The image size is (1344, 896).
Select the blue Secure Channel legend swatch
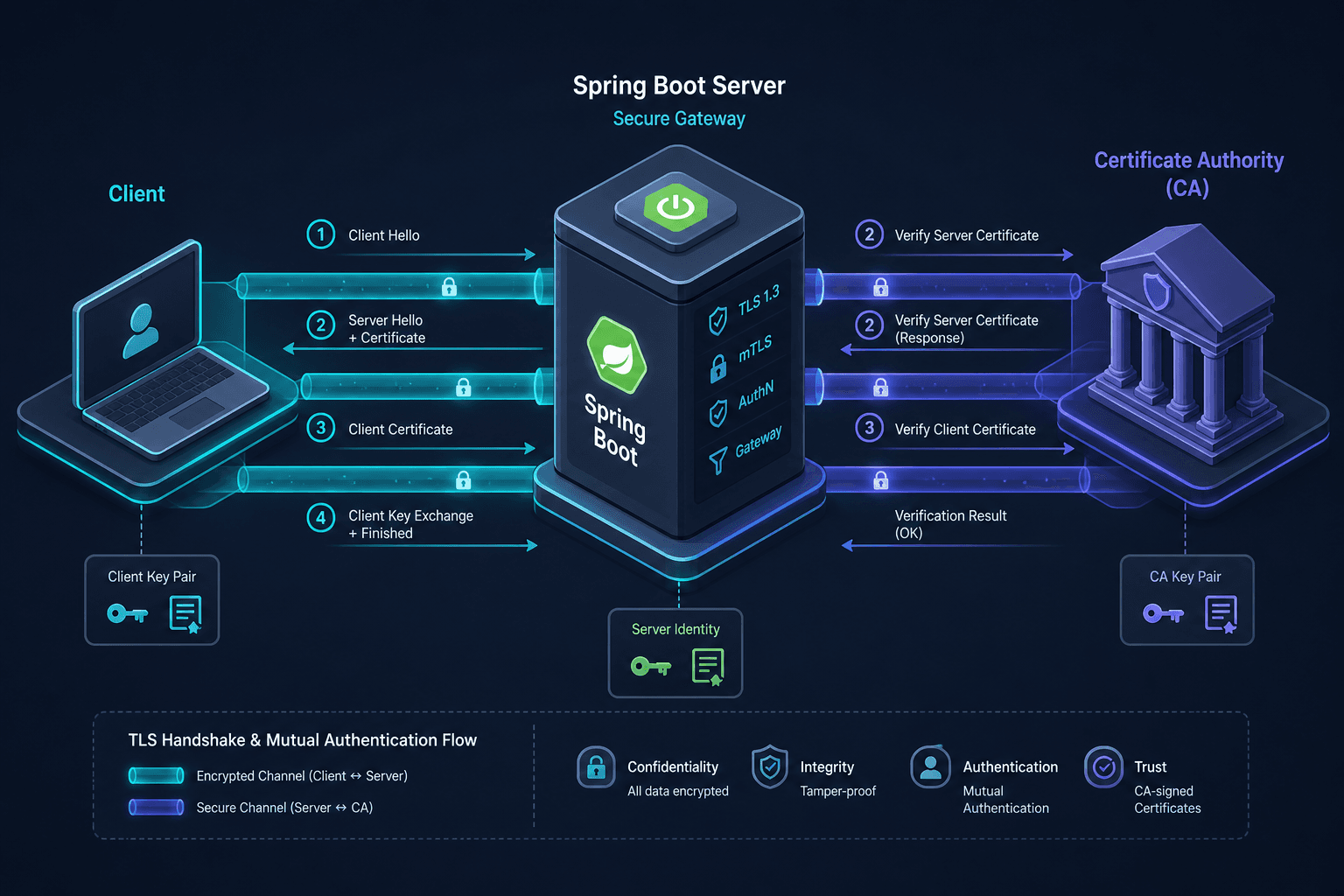(157, 807)
